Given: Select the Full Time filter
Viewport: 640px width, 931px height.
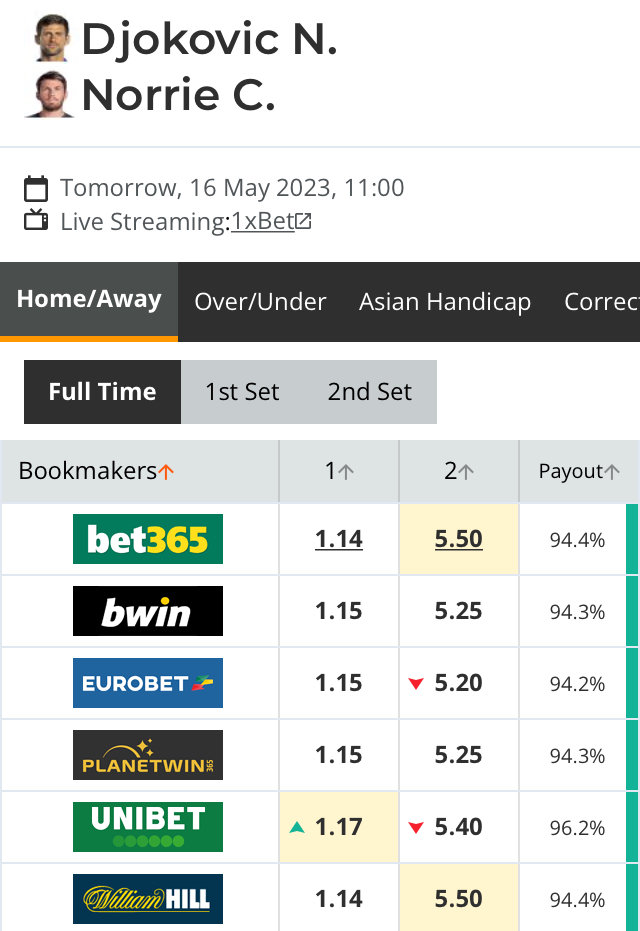Looking at the screenshot, I should coord(103,392).
